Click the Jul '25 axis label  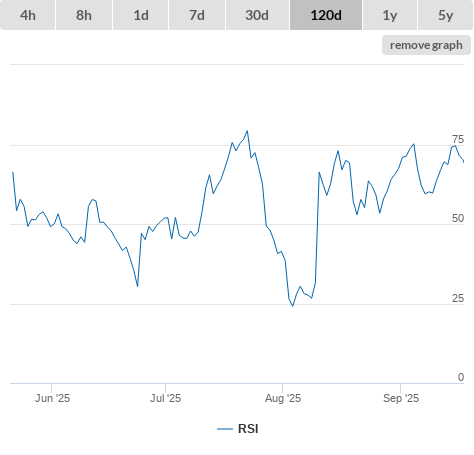[165, 398]
